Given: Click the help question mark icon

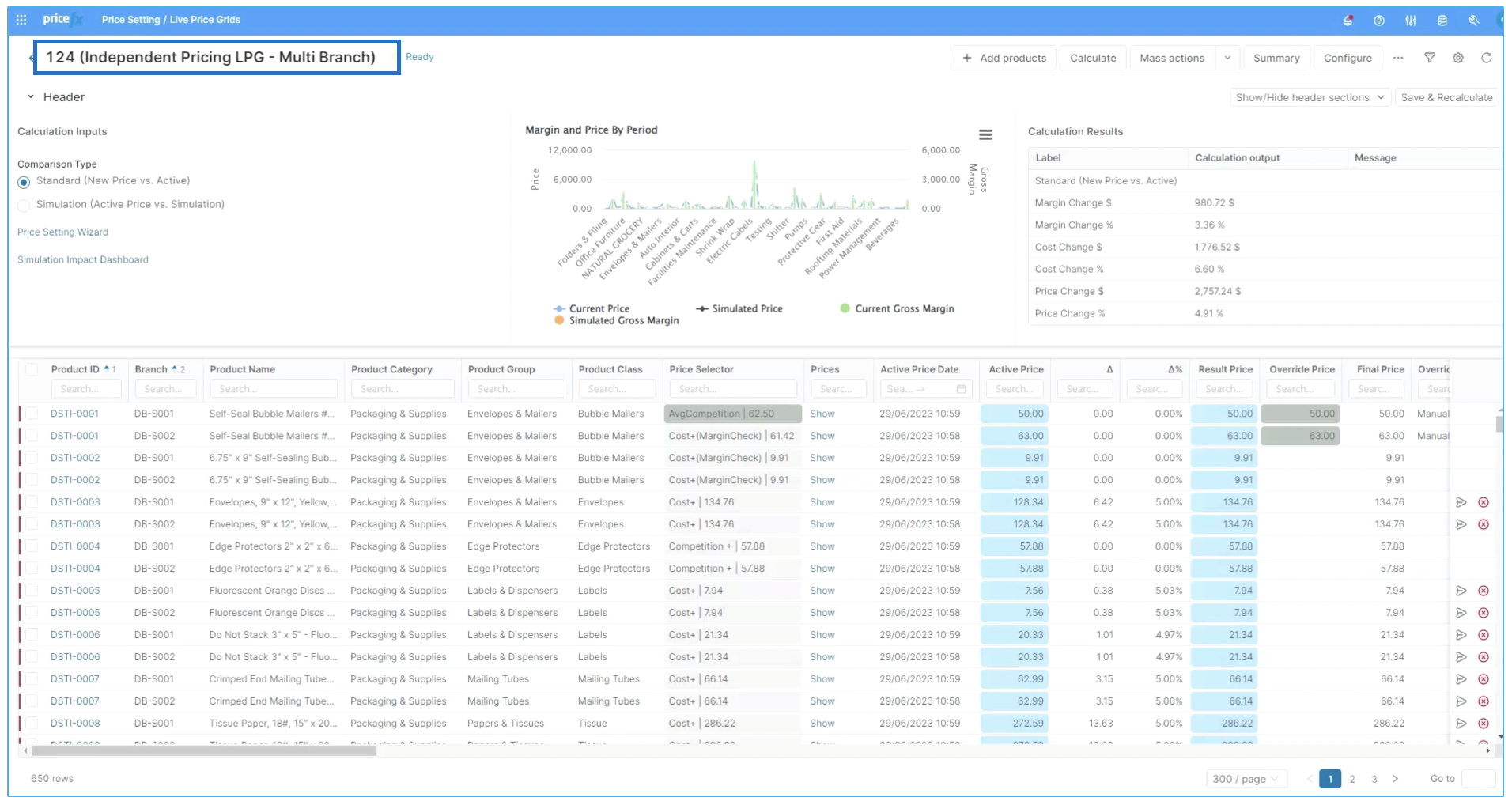Looking at the screenshot, I should [1379, 21].
